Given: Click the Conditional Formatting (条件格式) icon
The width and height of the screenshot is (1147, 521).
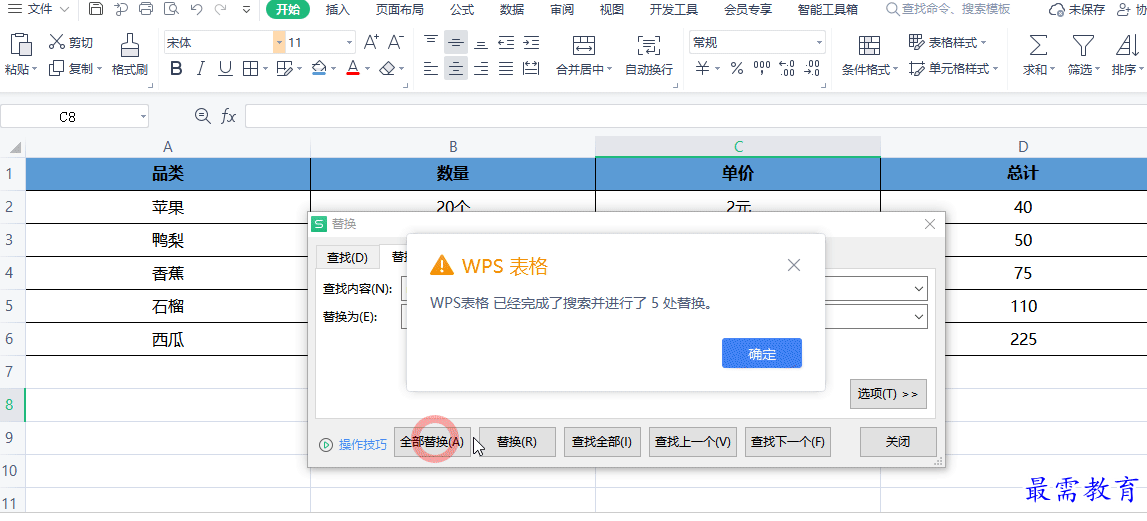Looking at the screenshot, I should (869, 45).
